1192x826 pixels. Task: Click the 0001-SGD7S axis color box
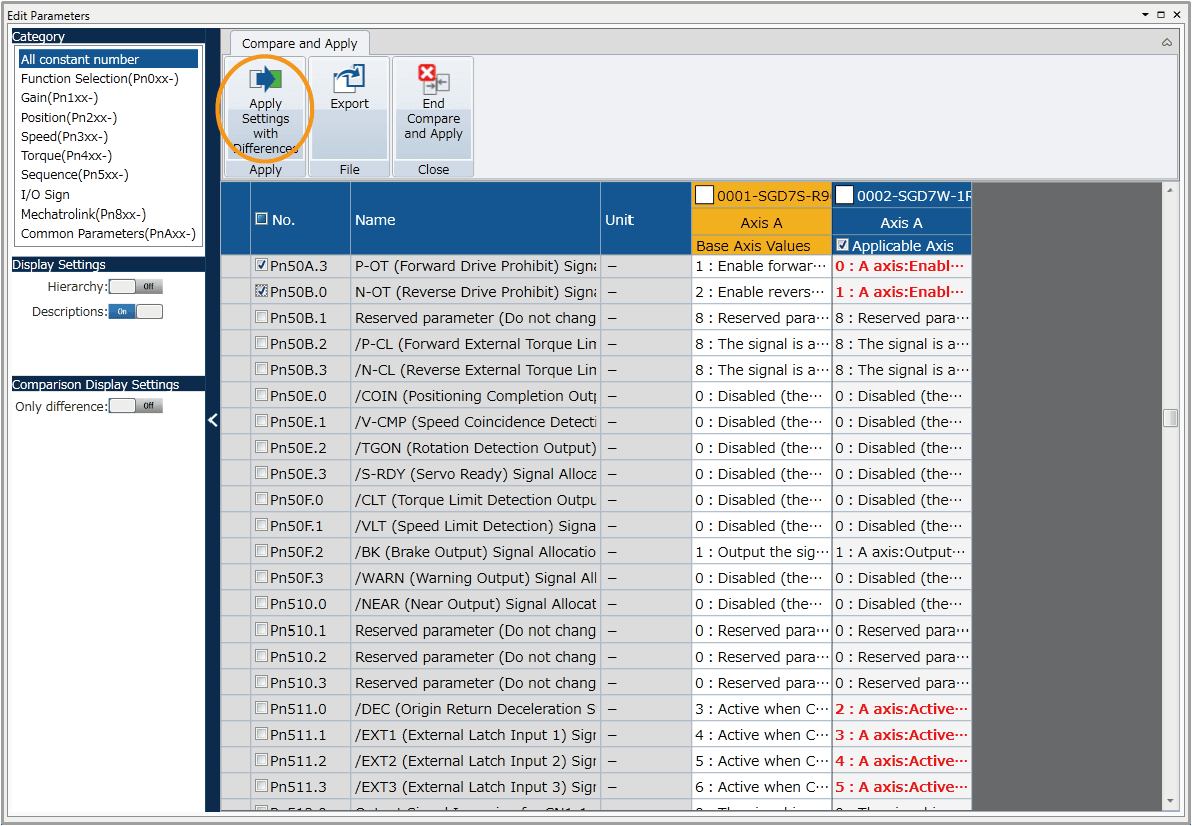704,195
